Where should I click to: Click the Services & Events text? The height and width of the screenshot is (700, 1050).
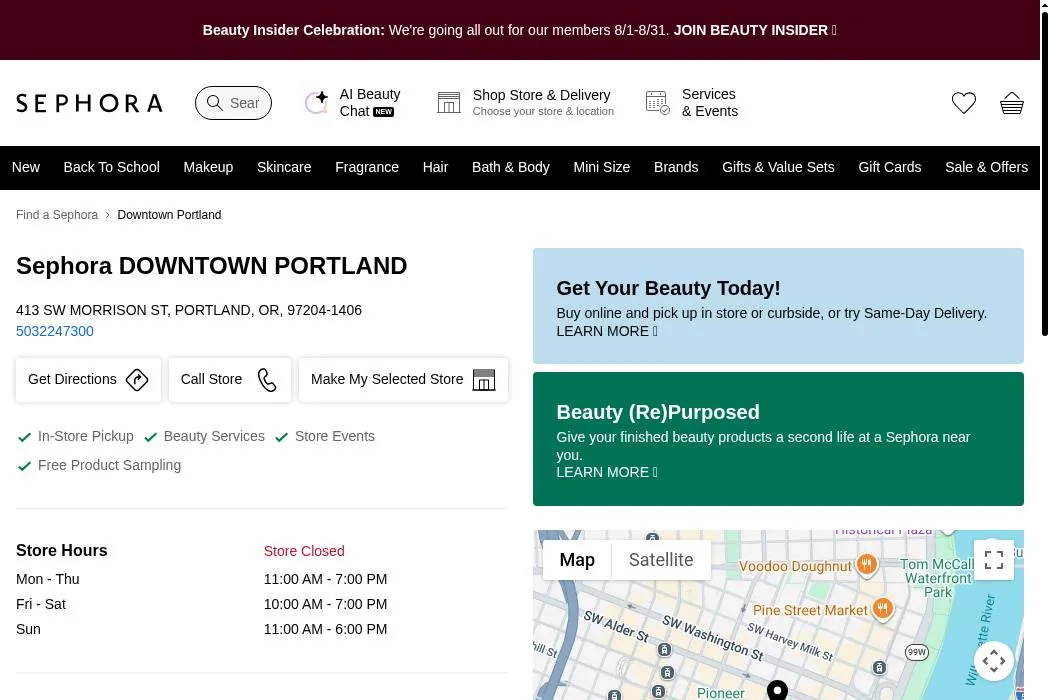[x=710, y=102]
